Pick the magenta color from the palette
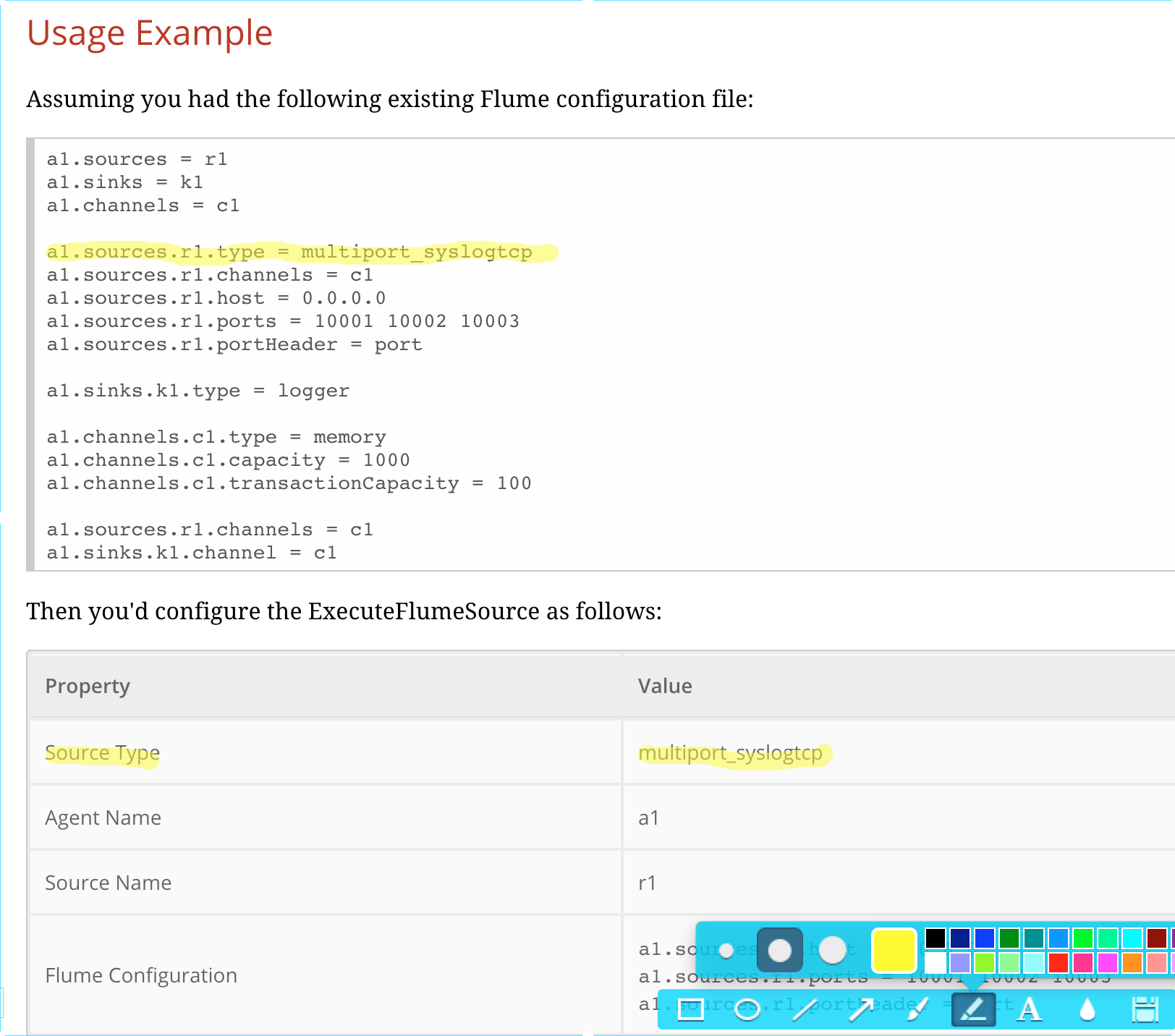This screenshot has width=1175, height=1036. tap(1106, 961)
